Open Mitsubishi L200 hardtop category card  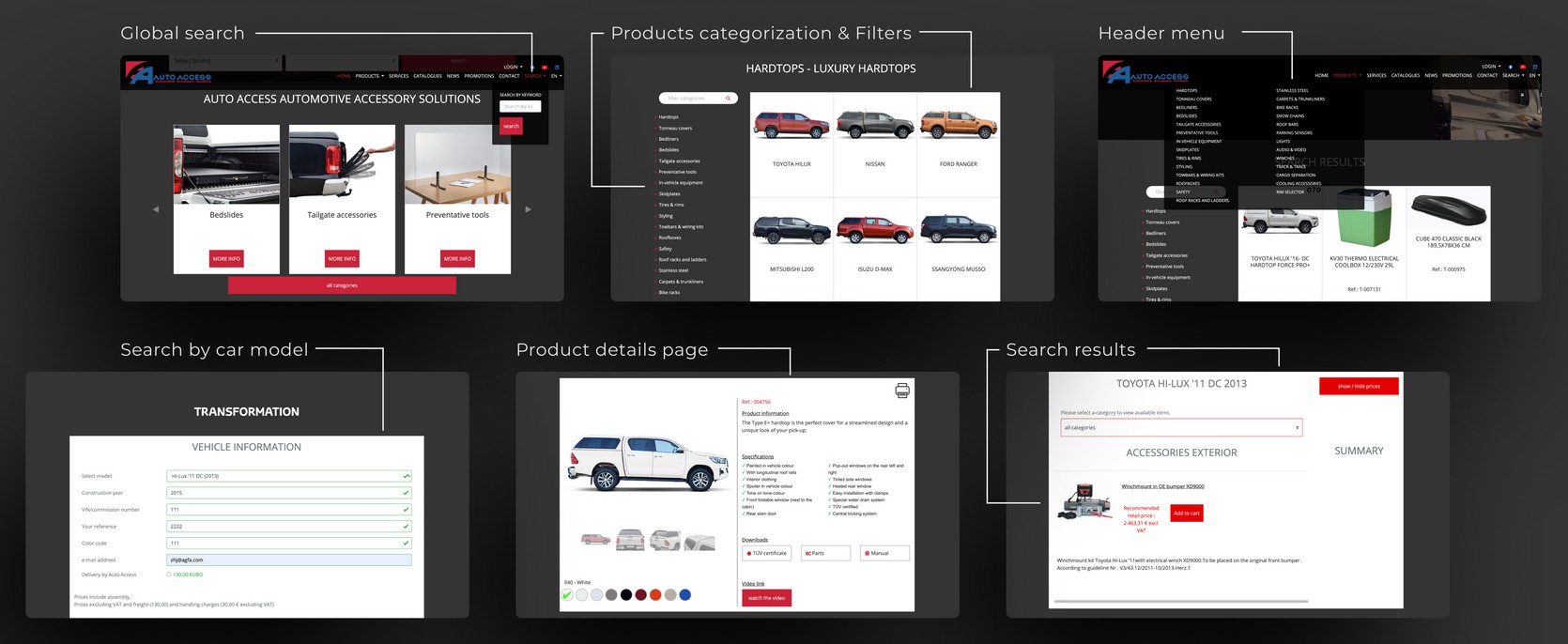(x=792, y=249)
